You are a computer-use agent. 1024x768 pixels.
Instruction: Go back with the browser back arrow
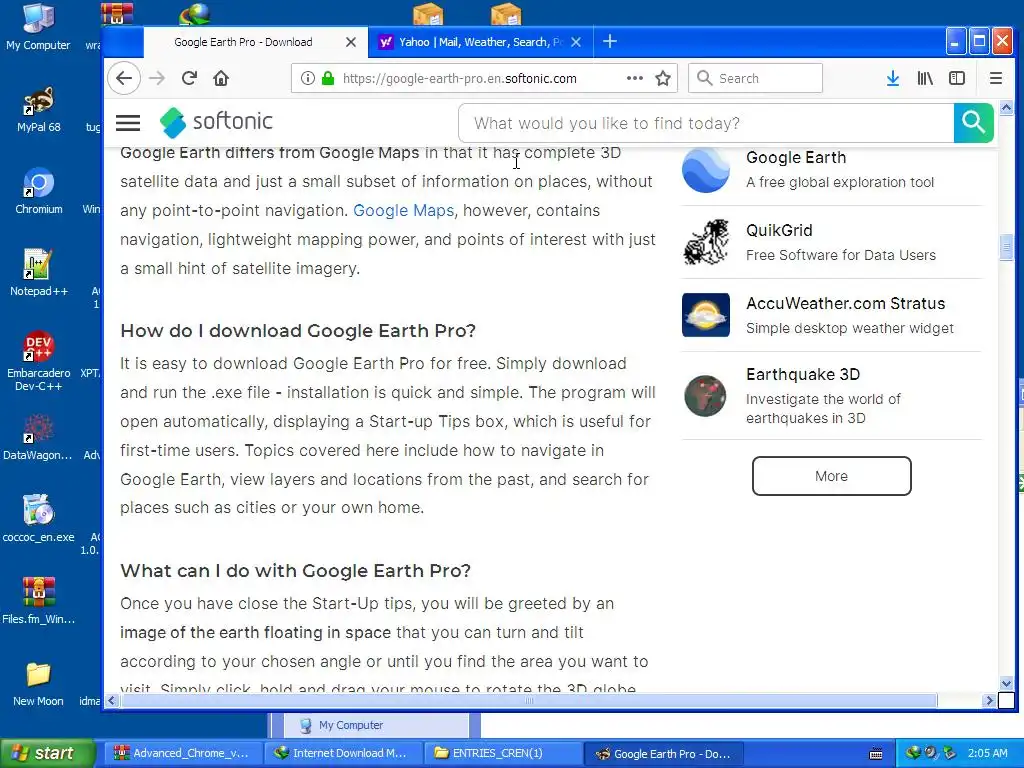(124, 78)
